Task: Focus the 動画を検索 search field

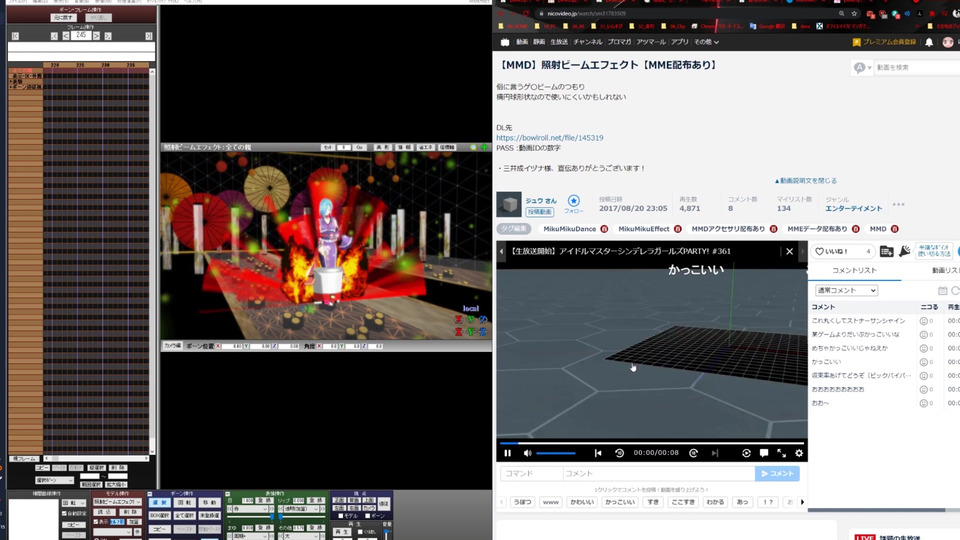Action: pos(916,67)
